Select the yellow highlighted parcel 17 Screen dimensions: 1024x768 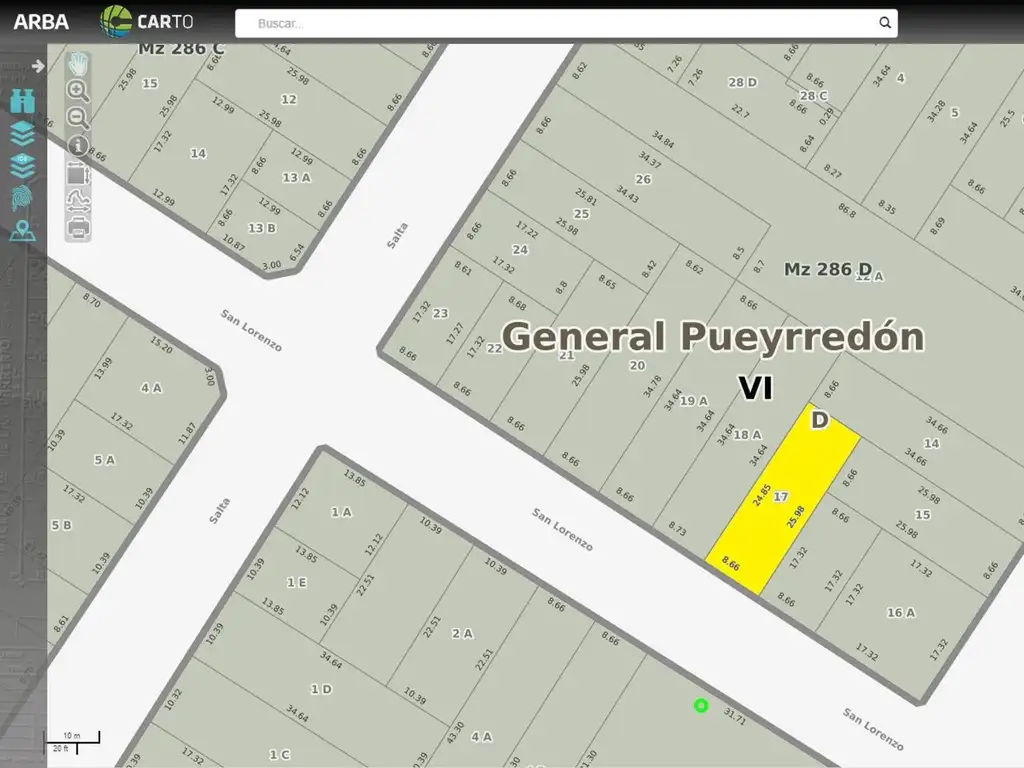[784, 500]
